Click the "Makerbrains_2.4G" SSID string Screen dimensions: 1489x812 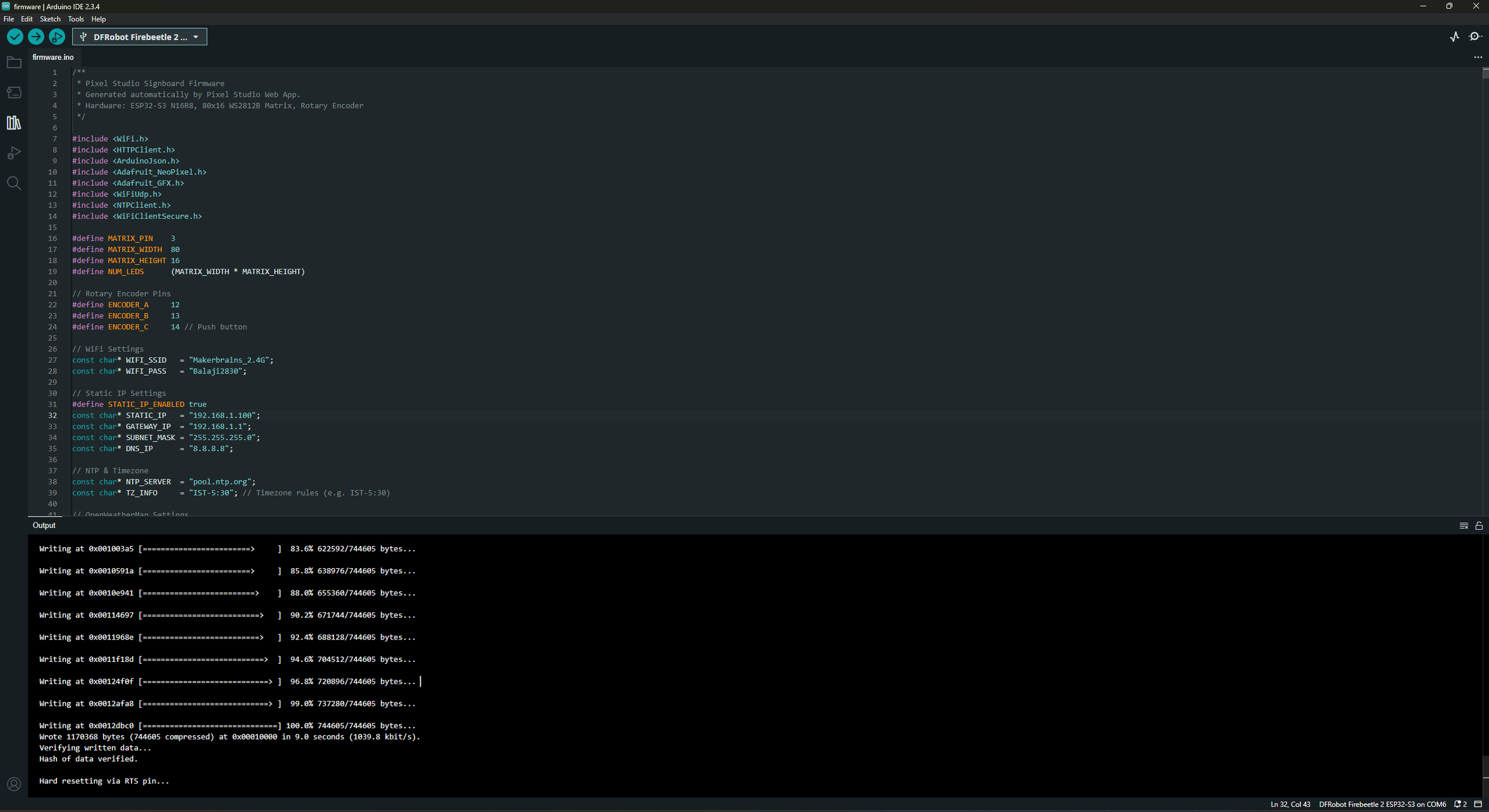[x=229, y=360]
